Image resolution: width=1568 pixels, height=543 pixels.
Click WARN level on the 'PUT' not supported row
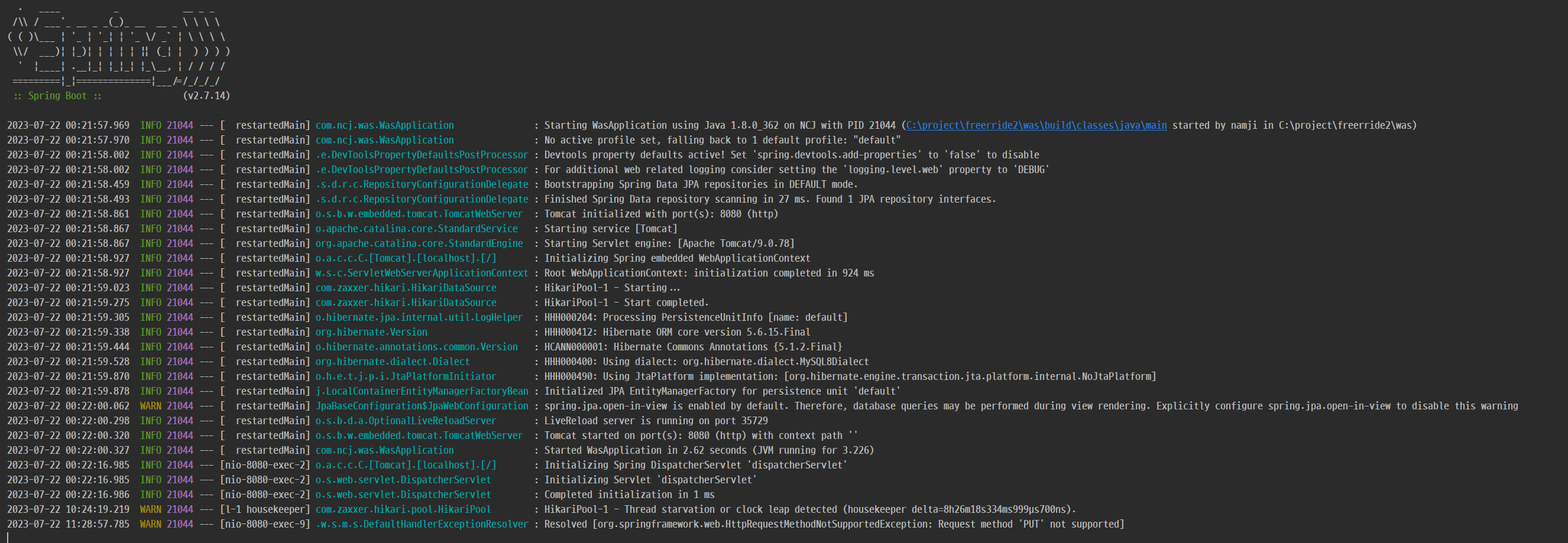150,524
